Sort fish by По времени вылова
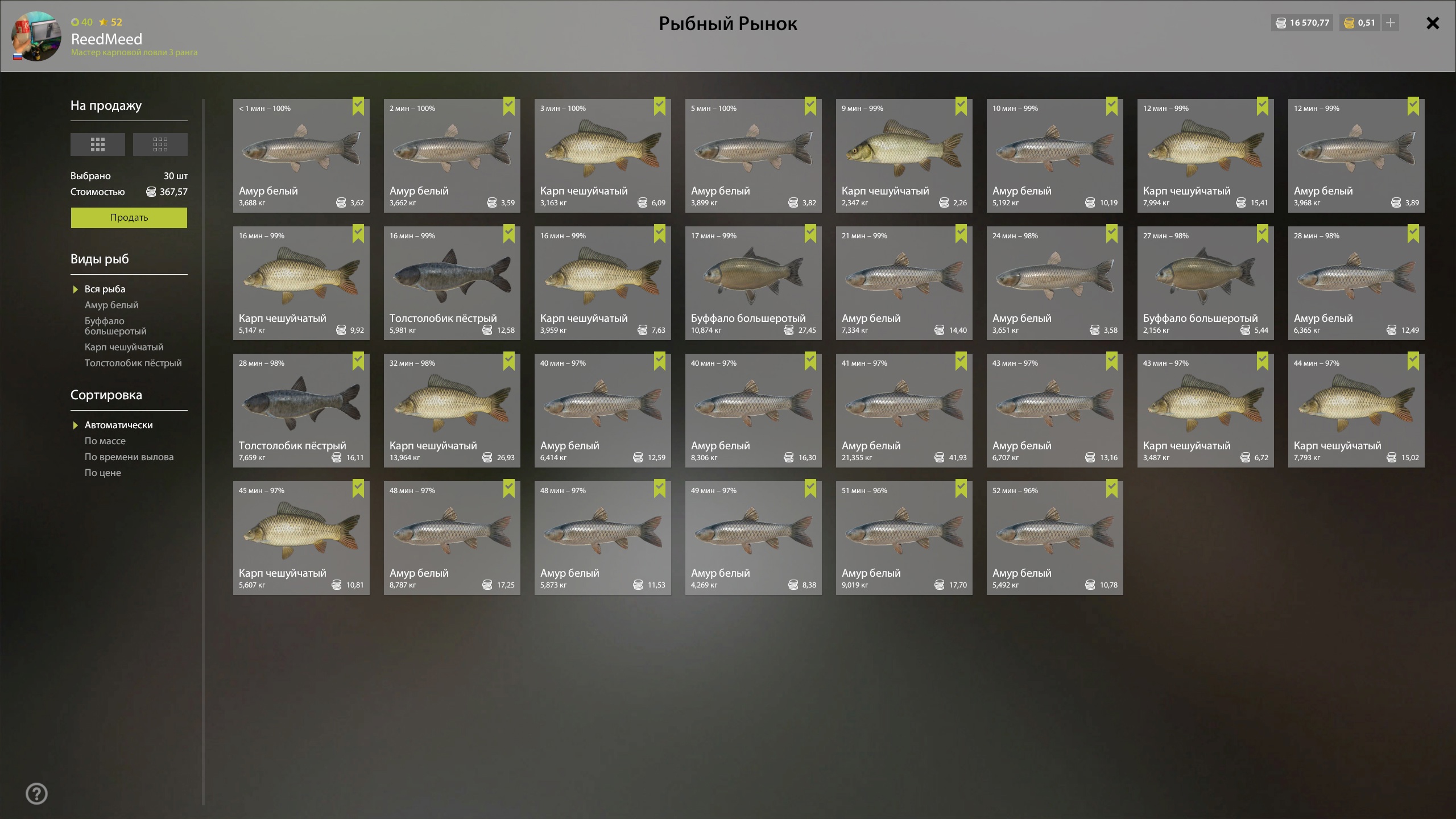Screen dimensions: 1456x819 tap(129, 457)
